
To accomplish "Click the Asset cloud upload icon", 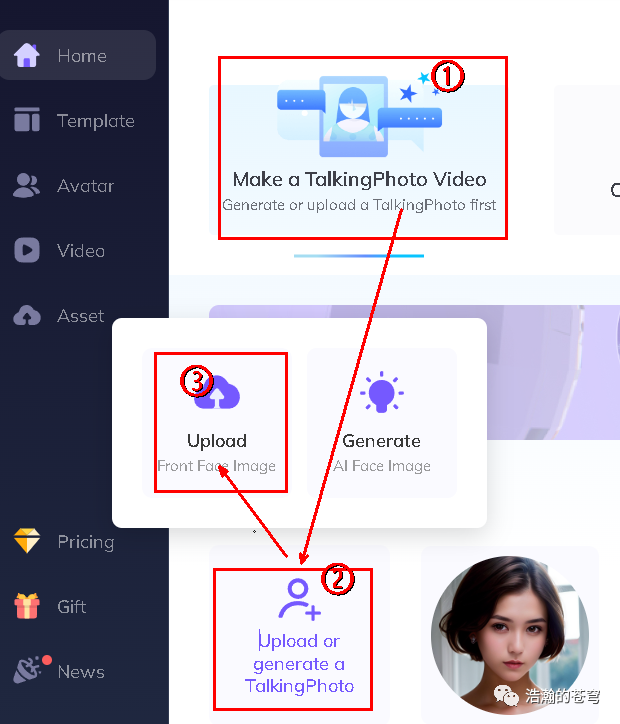I will (x=27, y=316).
